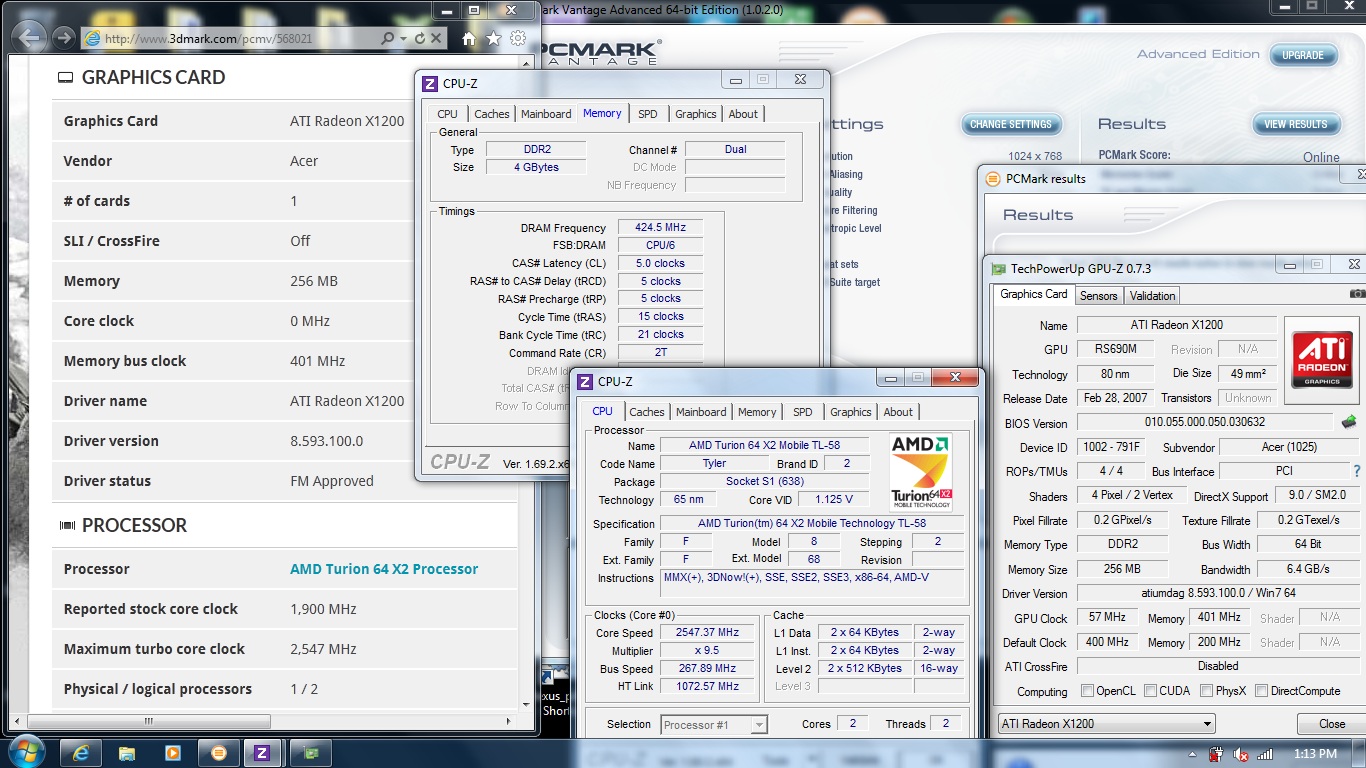Viewport: 1366px width, 768px height.
Task: Click the tray power battery icon
Action: click(x=1217, y=754)
